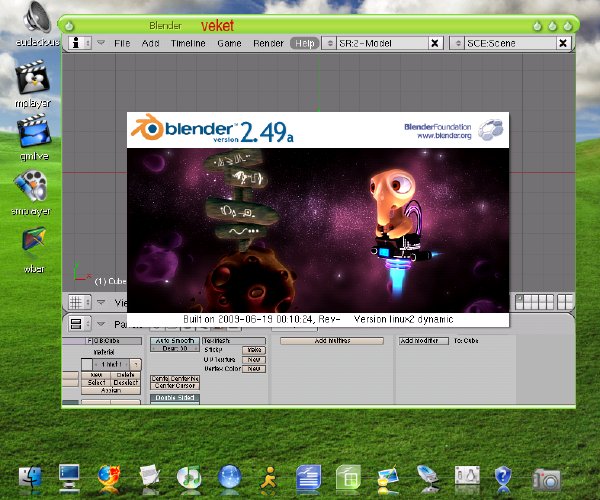Open the Info window type selector icon
Viewport: 600px width, 500px height.
(x=80, y=43)
